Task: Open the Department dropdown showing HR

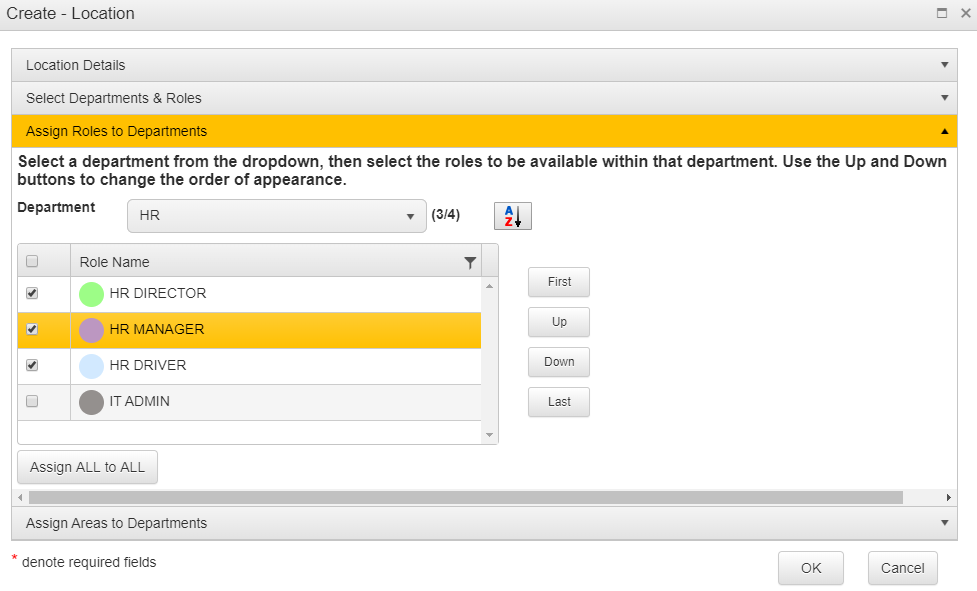Action: click(x=277, y=216)
